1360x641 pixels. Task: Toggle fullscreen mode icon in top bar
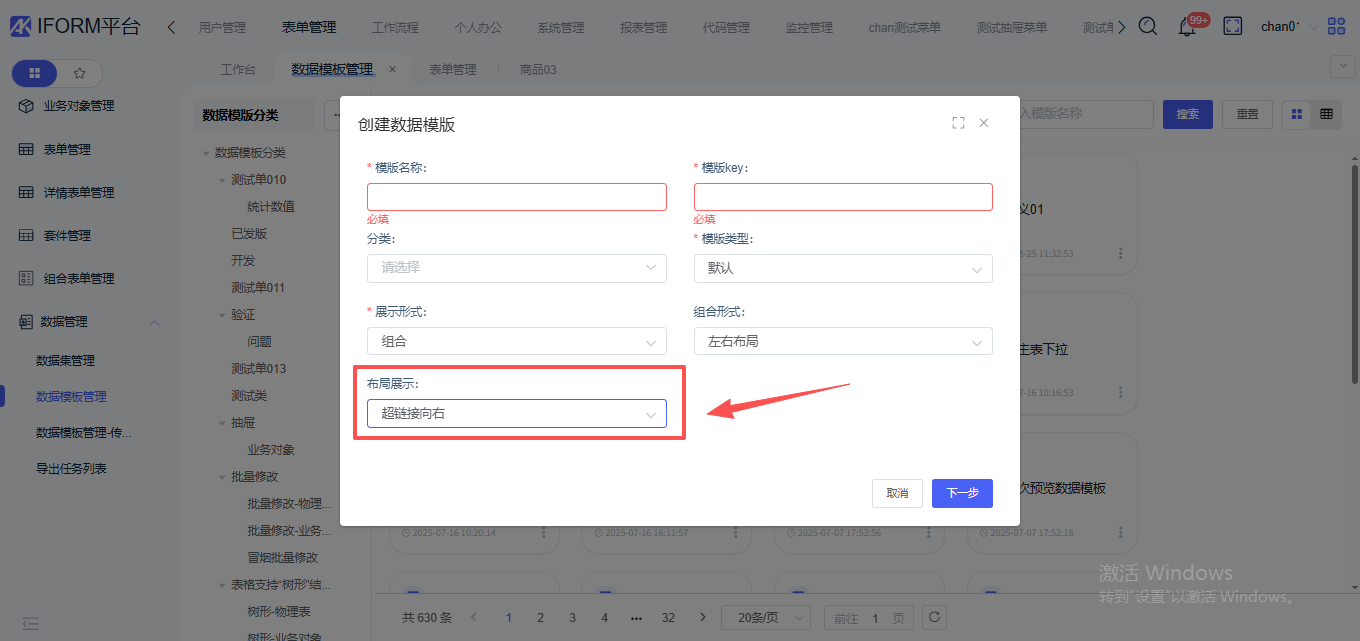pyautogui.click(x=1233, y=27)
